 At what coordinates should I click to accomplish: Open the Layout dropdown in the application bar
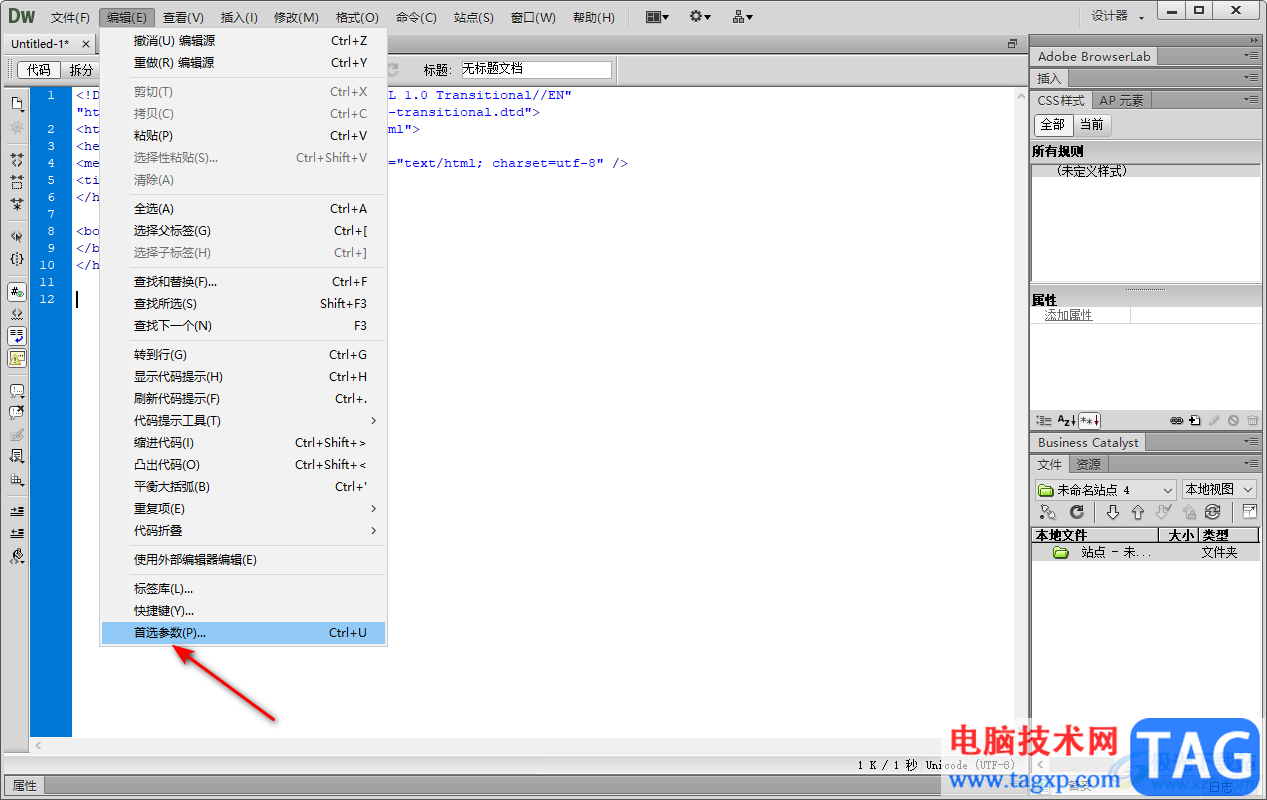pos(657,17)
